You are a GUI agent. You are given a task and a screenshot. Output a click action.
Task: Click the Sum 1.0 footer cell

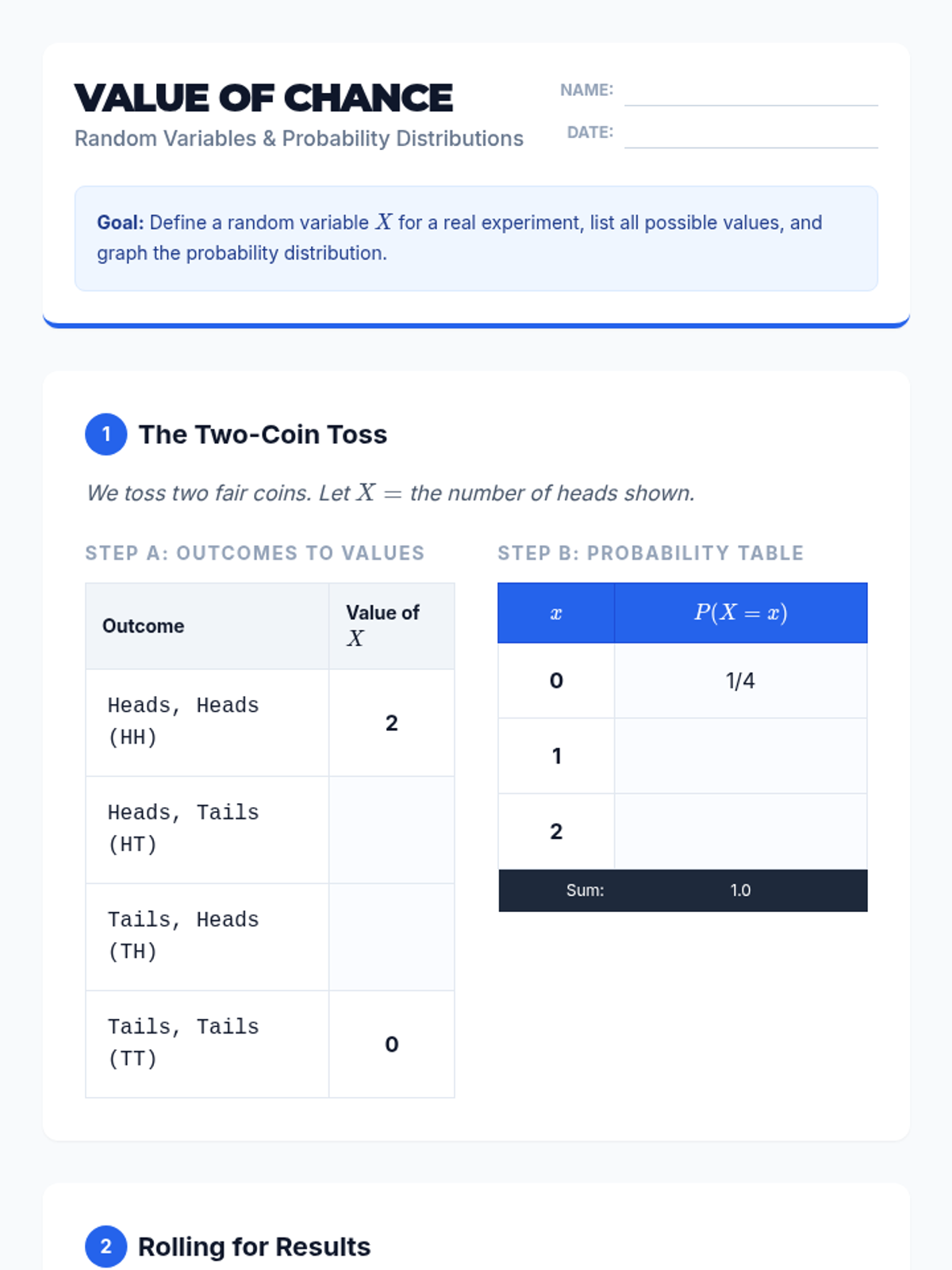pos(739,891)
